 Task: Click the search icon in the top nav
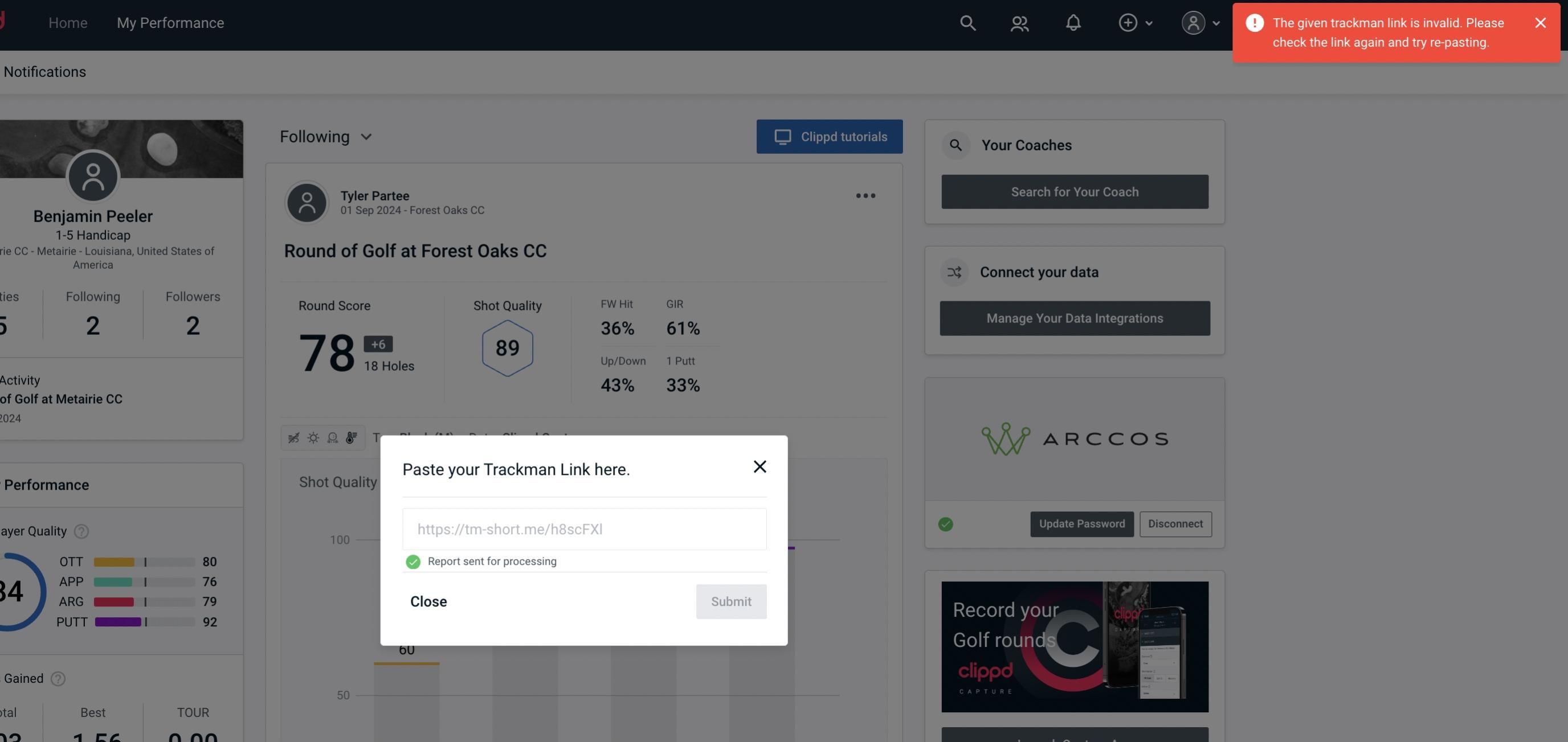click(967, 22)
